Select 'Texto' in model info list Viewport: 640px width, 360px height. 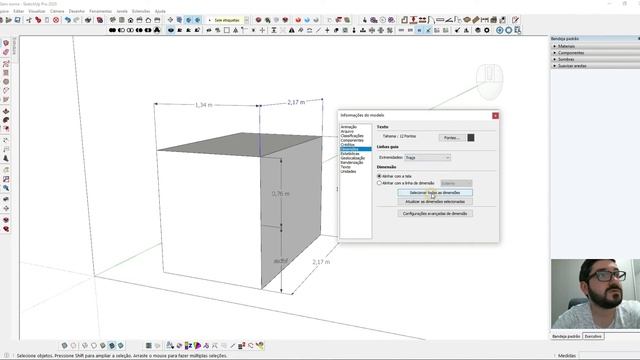tap(345, 167)
